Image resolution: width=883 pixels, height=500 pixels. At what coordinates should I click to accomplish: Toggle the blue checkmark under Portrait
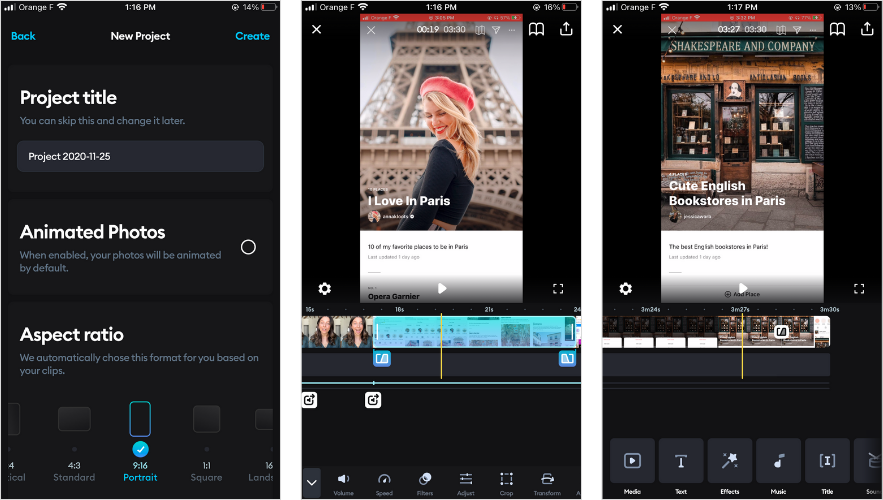pos(140,449)
